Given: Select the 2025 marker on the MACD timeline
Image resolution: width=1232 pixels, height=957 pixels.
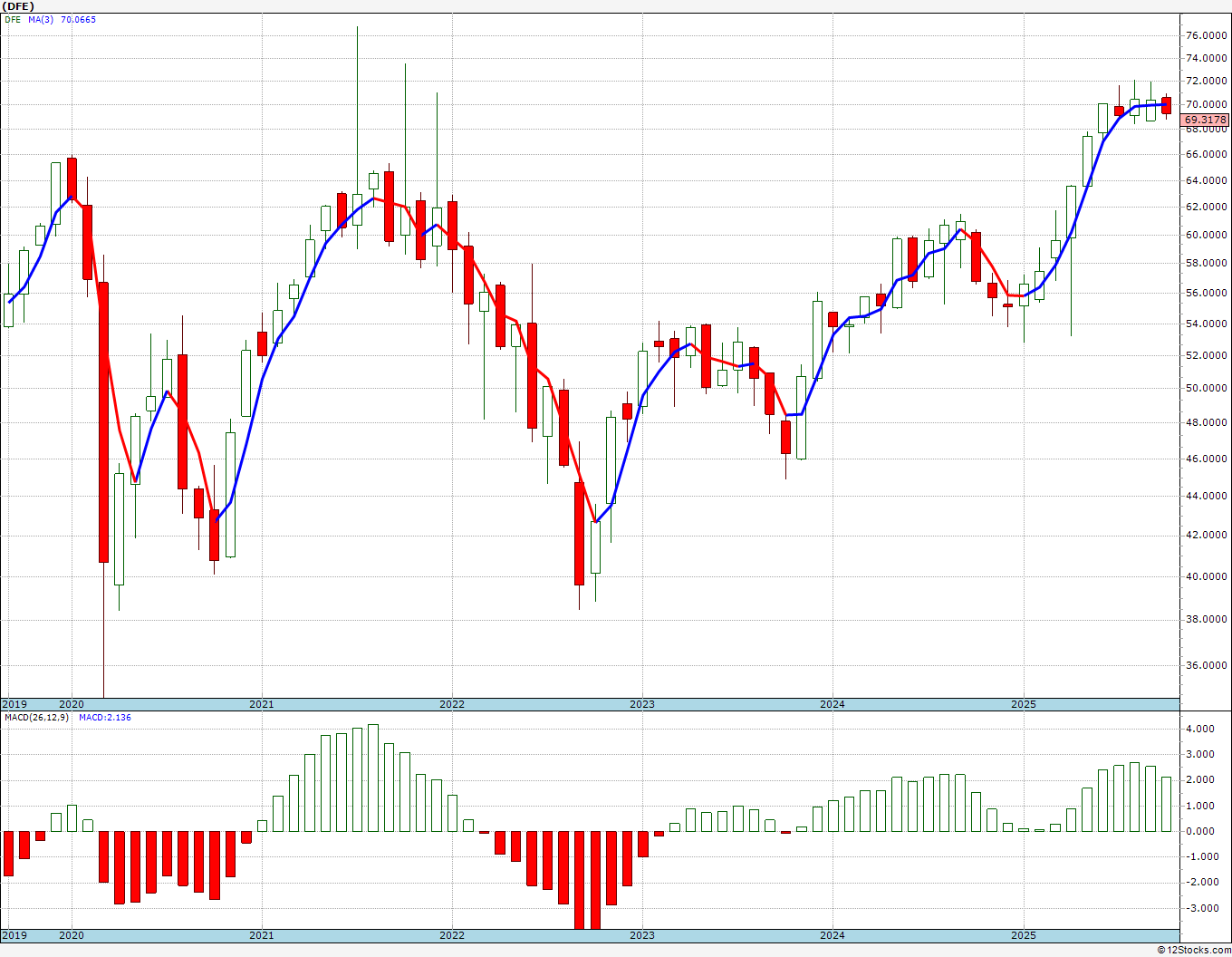Looking at the screenshot, I should coord(1024,935).
